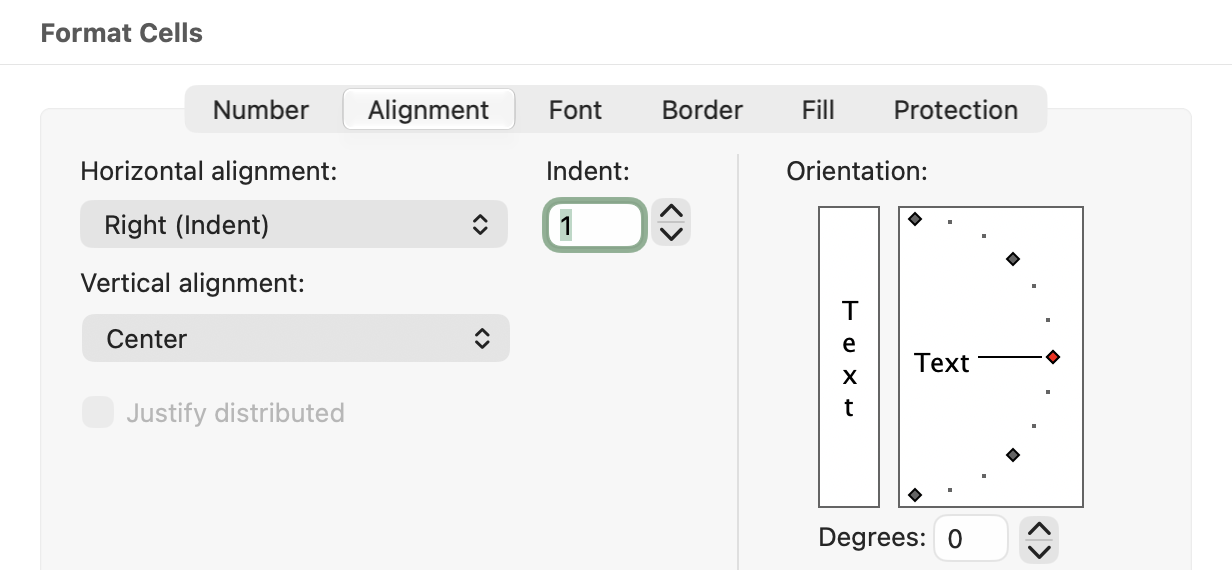Click the Indent value field
The width and height of the screenshot is (1232, 570).
595,225
